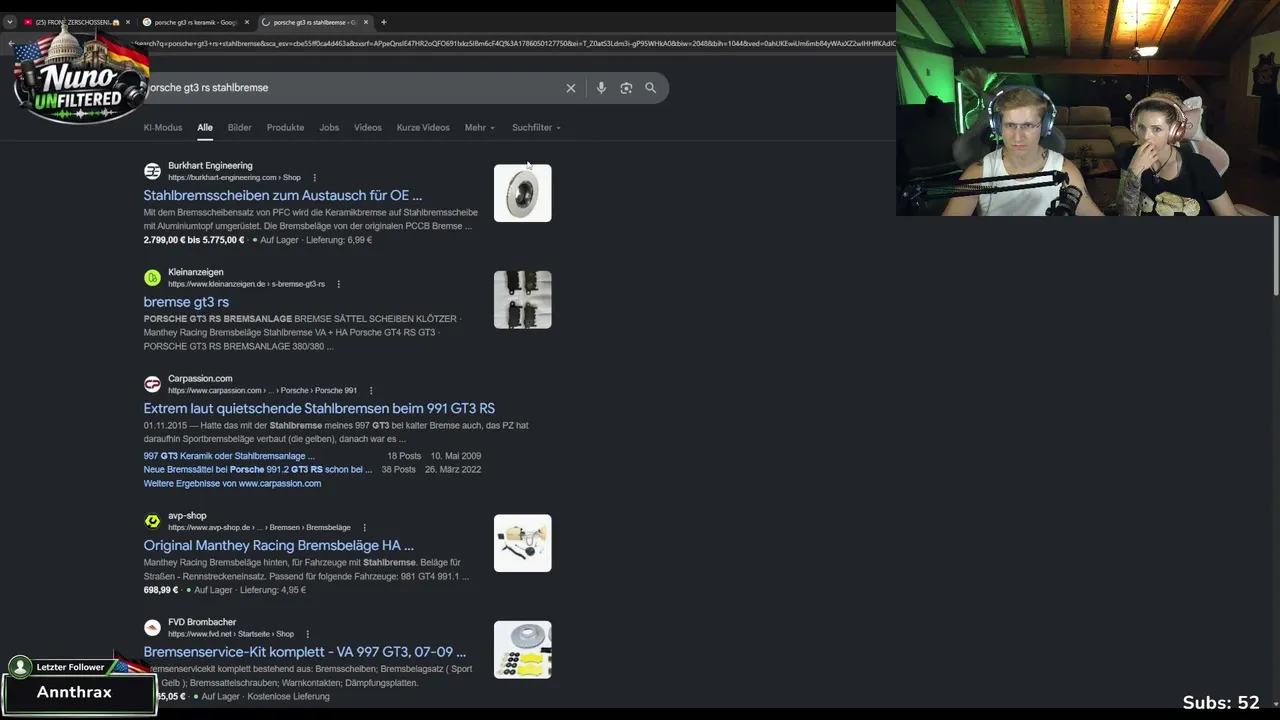Screen dimensions: 1280x720
Task: Click the page vertical scrollbar
Action: (1276, 255)
